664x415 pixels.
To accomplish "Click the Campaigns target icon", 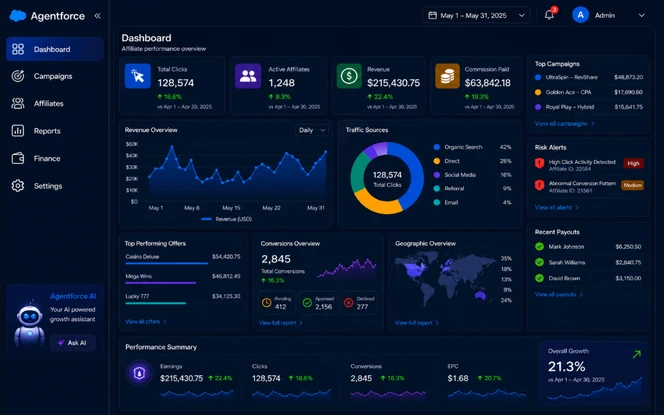I will 18,76.
